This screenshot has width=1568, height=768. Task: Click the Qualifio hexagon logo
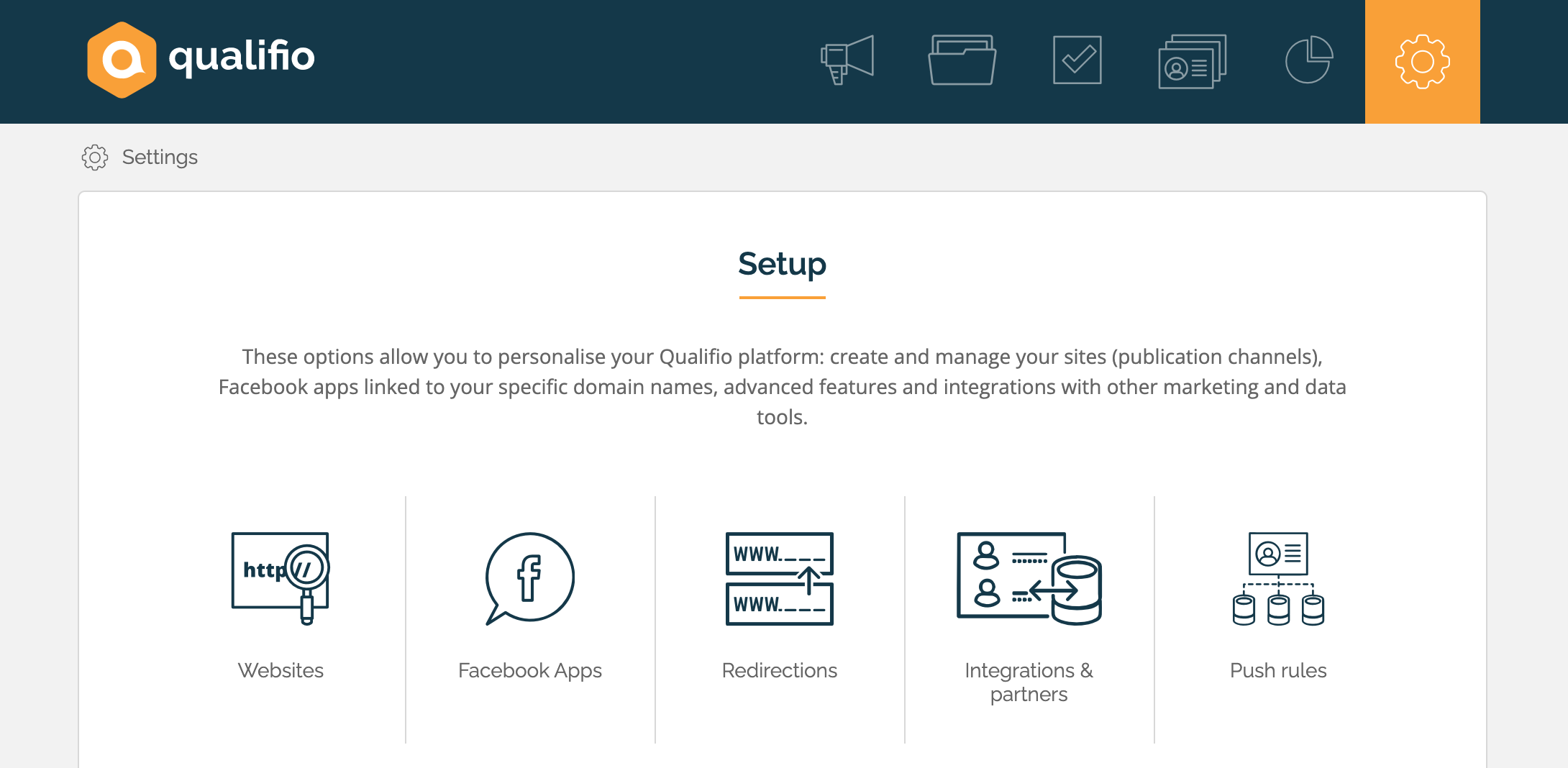122,60
